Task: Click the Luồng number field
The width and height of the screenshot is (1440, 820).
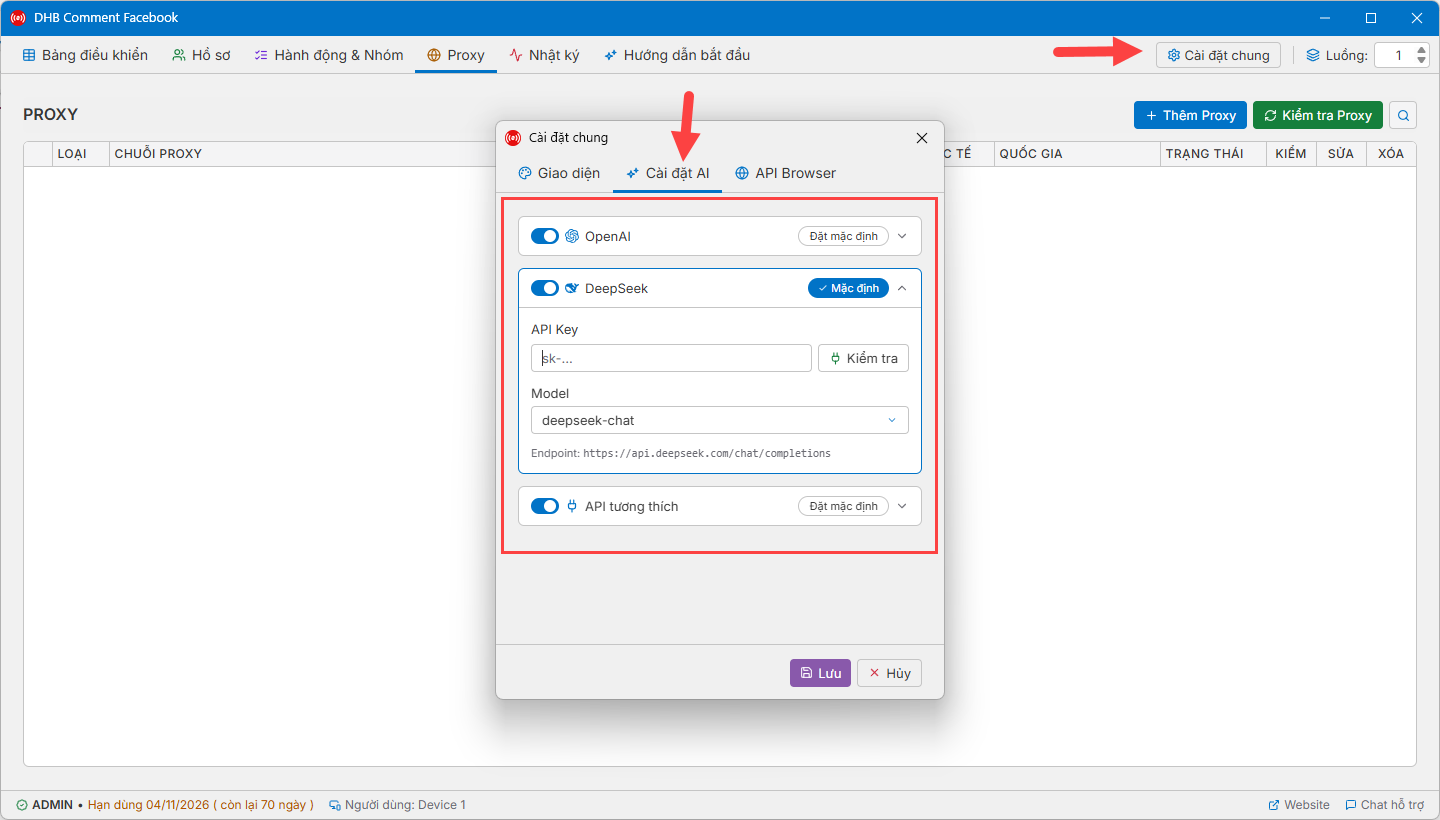Action: 1394,55
